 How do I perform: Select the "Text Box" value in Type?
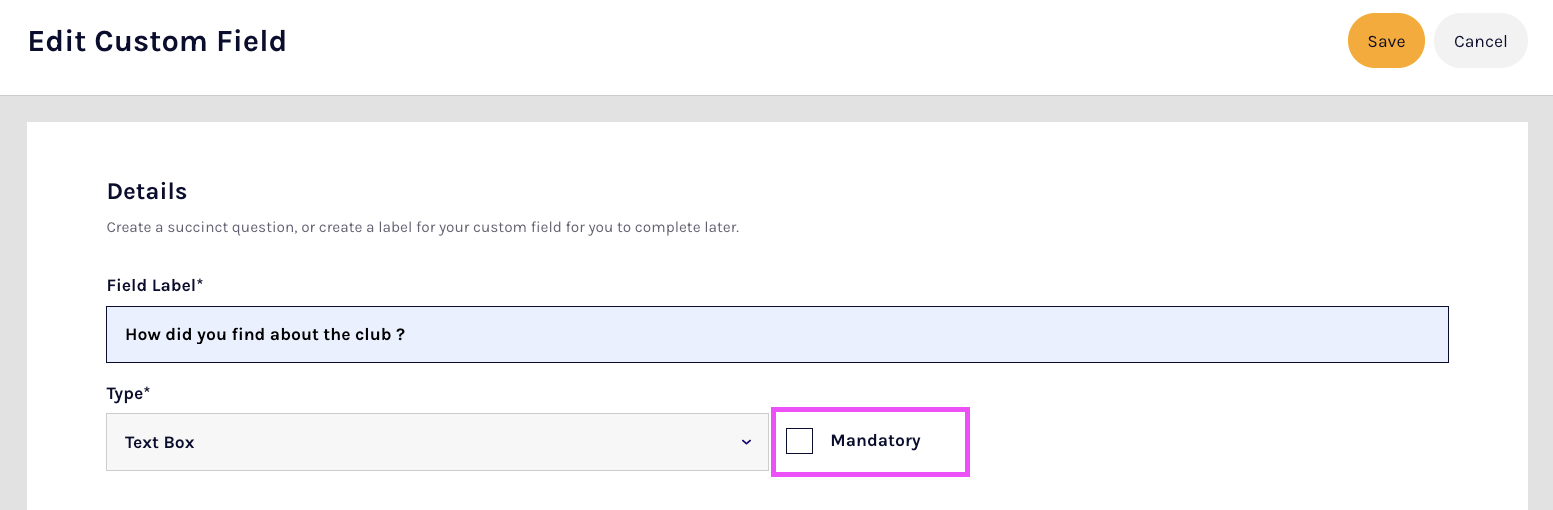pyautogui.click(x=160, y=442)
